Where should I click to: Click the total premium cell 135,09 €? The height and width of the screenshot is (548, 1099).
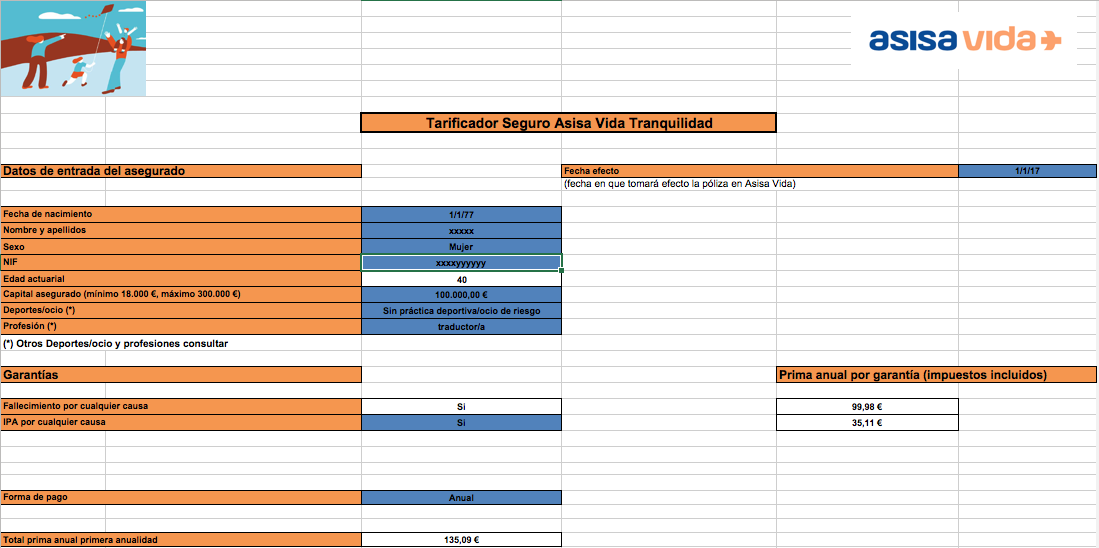click(x=461, y=540)
